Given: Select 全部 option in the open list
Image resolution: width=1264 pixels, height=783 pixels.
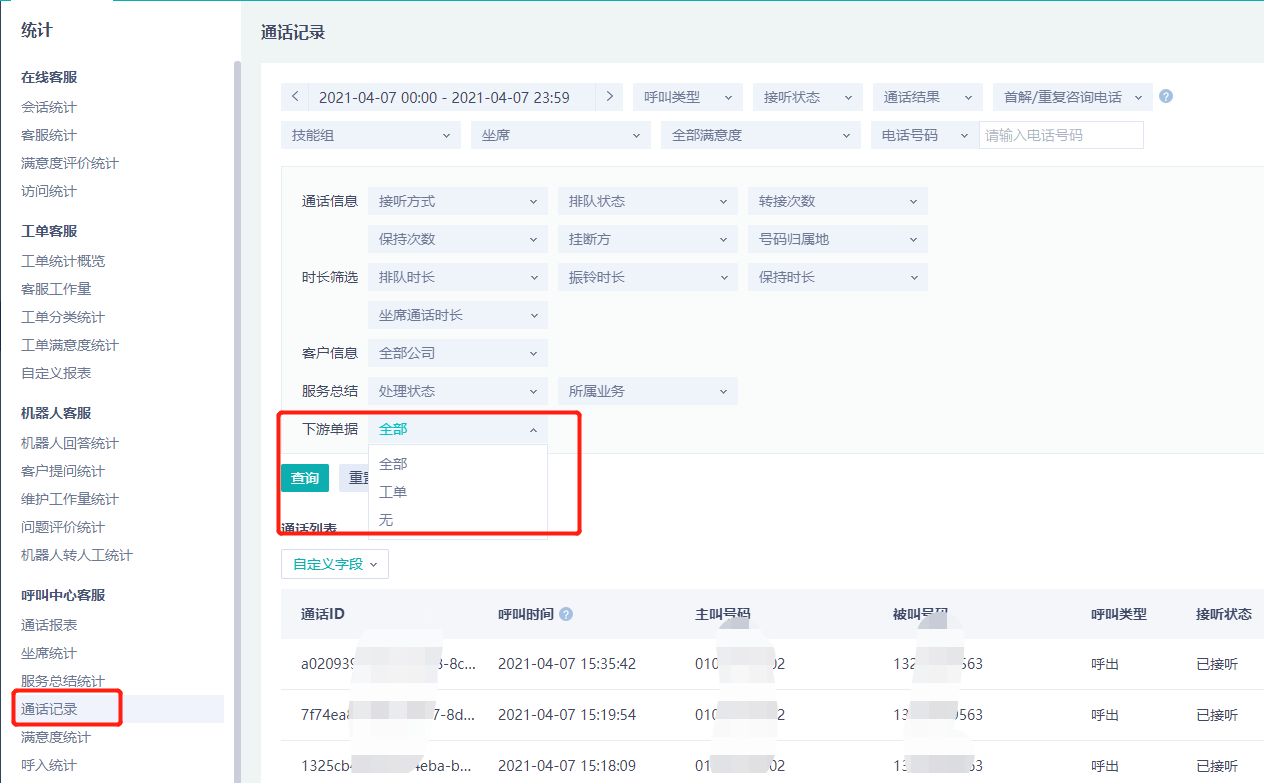Looking at the screenshot, I should point(393,464).
